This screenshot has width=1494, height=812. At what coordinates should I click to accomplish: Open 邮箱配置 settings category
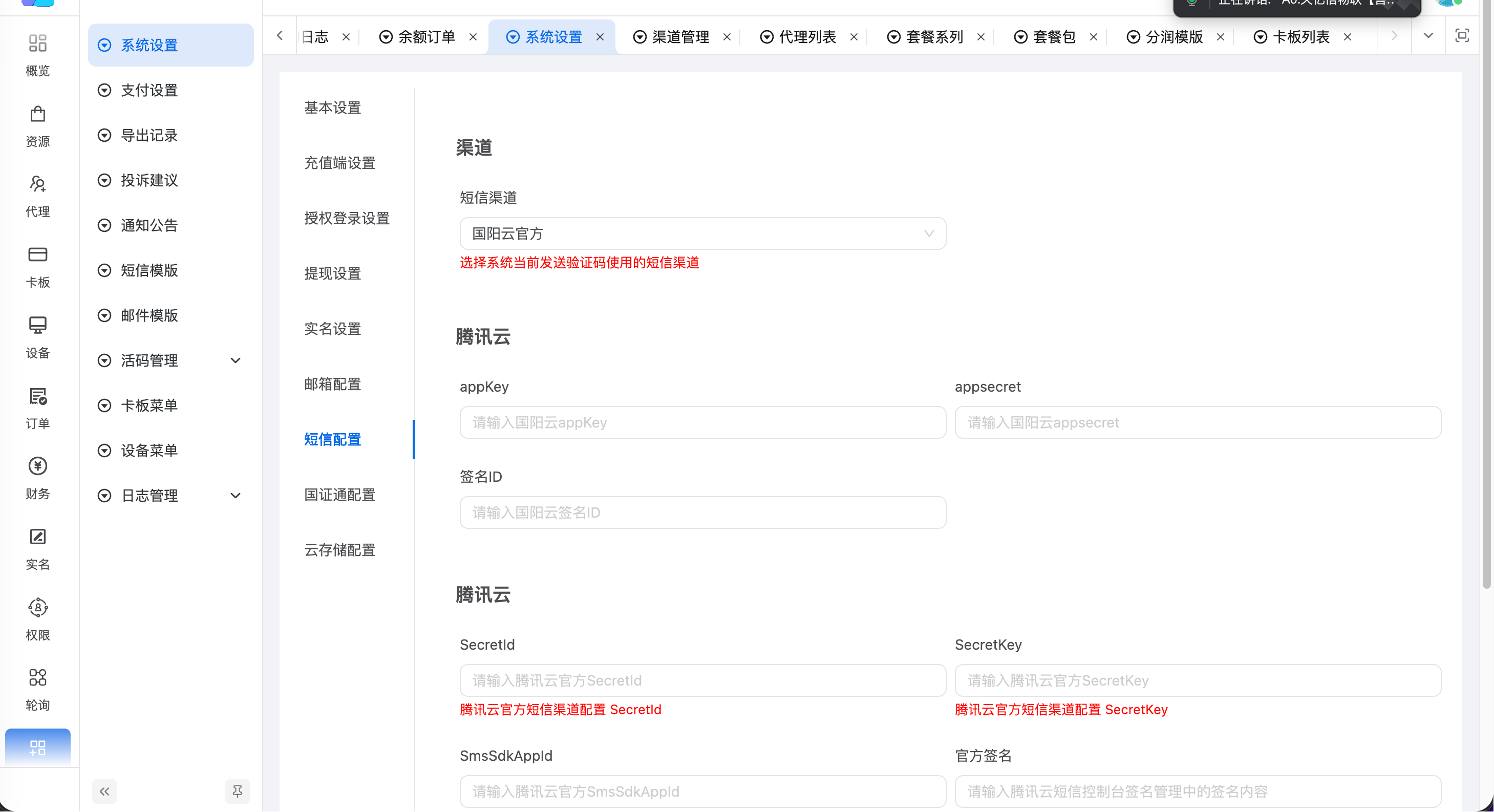tap(333, 384)
